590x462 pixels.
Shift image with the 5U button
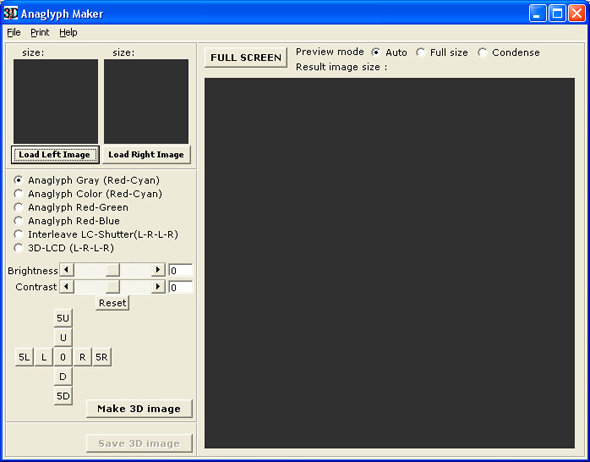click(63, 318)
